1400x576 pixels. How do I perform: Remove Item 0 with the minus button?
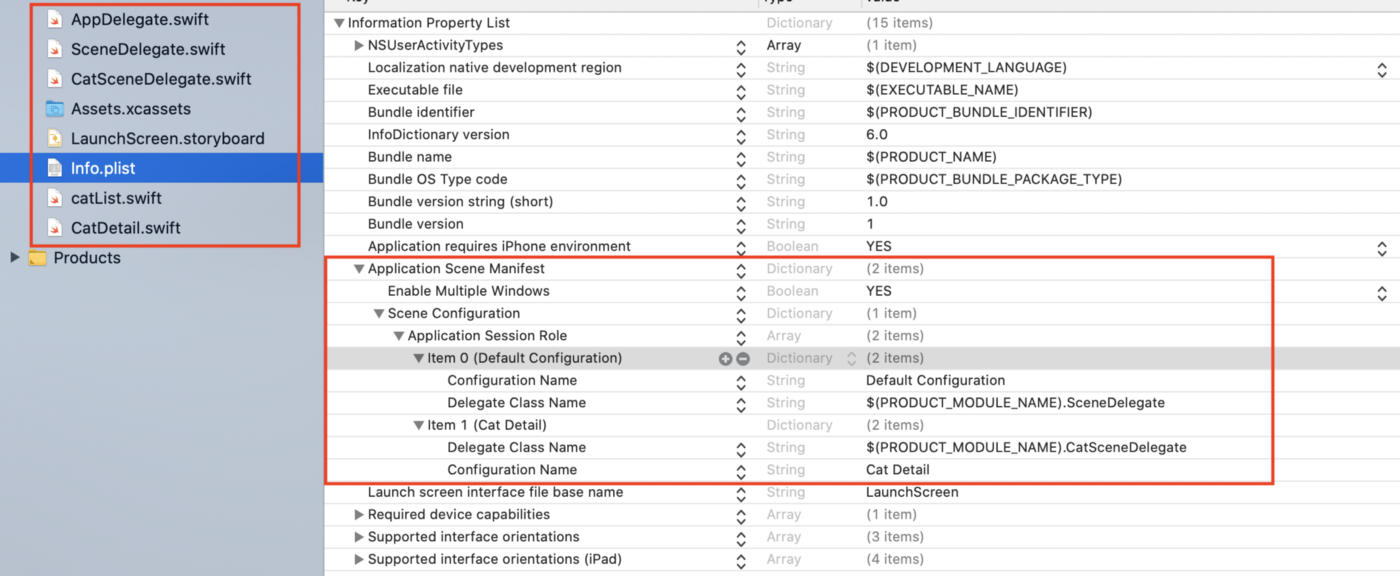743,358
